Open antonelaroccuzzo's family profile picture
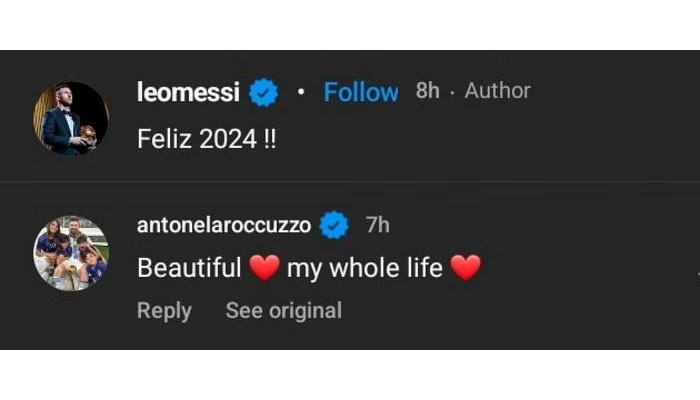 click(x=71, y=252)
